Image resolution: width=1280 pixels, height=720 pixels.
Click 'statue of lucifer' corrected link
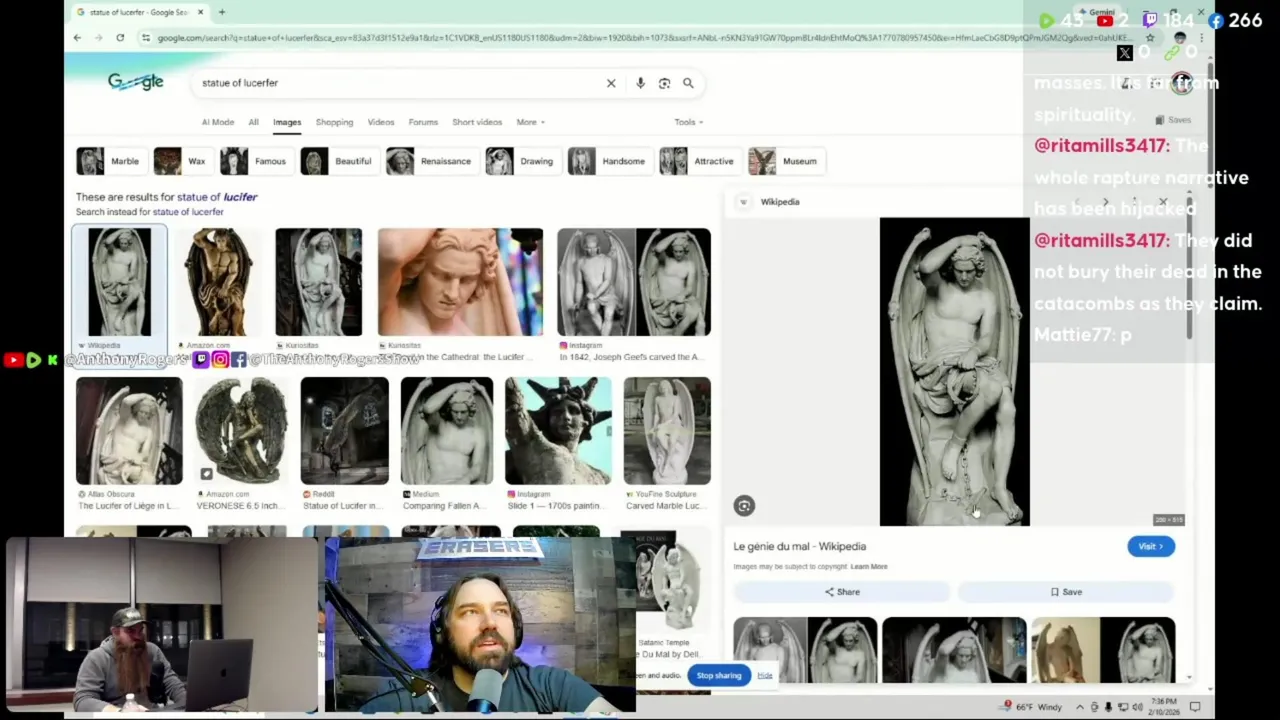pos(217,197)
